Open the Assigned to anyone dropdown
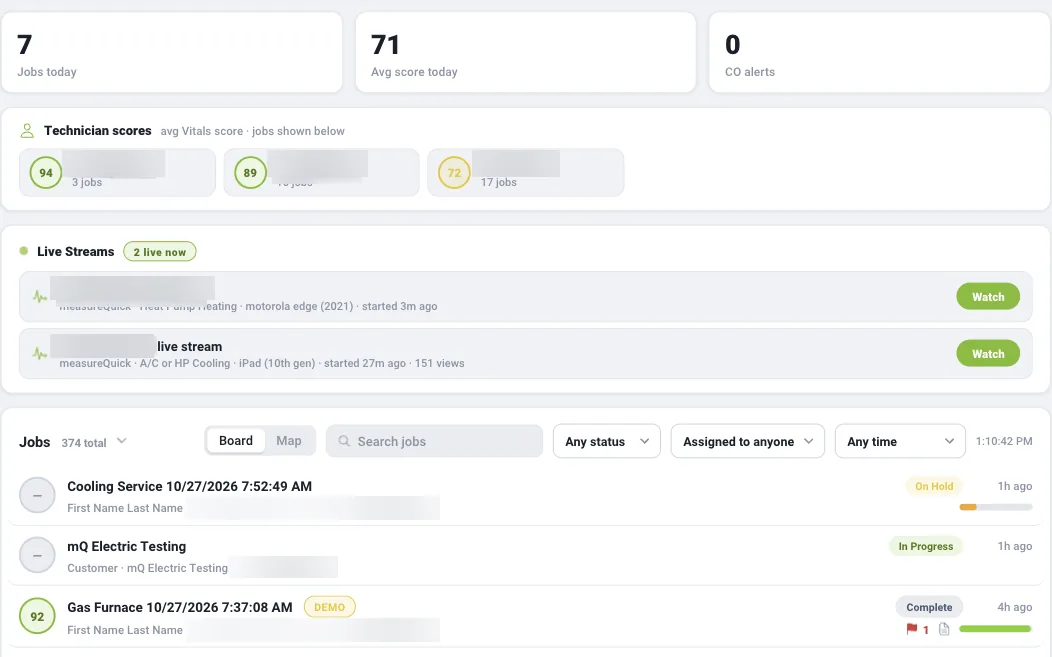Image resolution: width=1052 pixels, height=657 pixels. point(747,441)
